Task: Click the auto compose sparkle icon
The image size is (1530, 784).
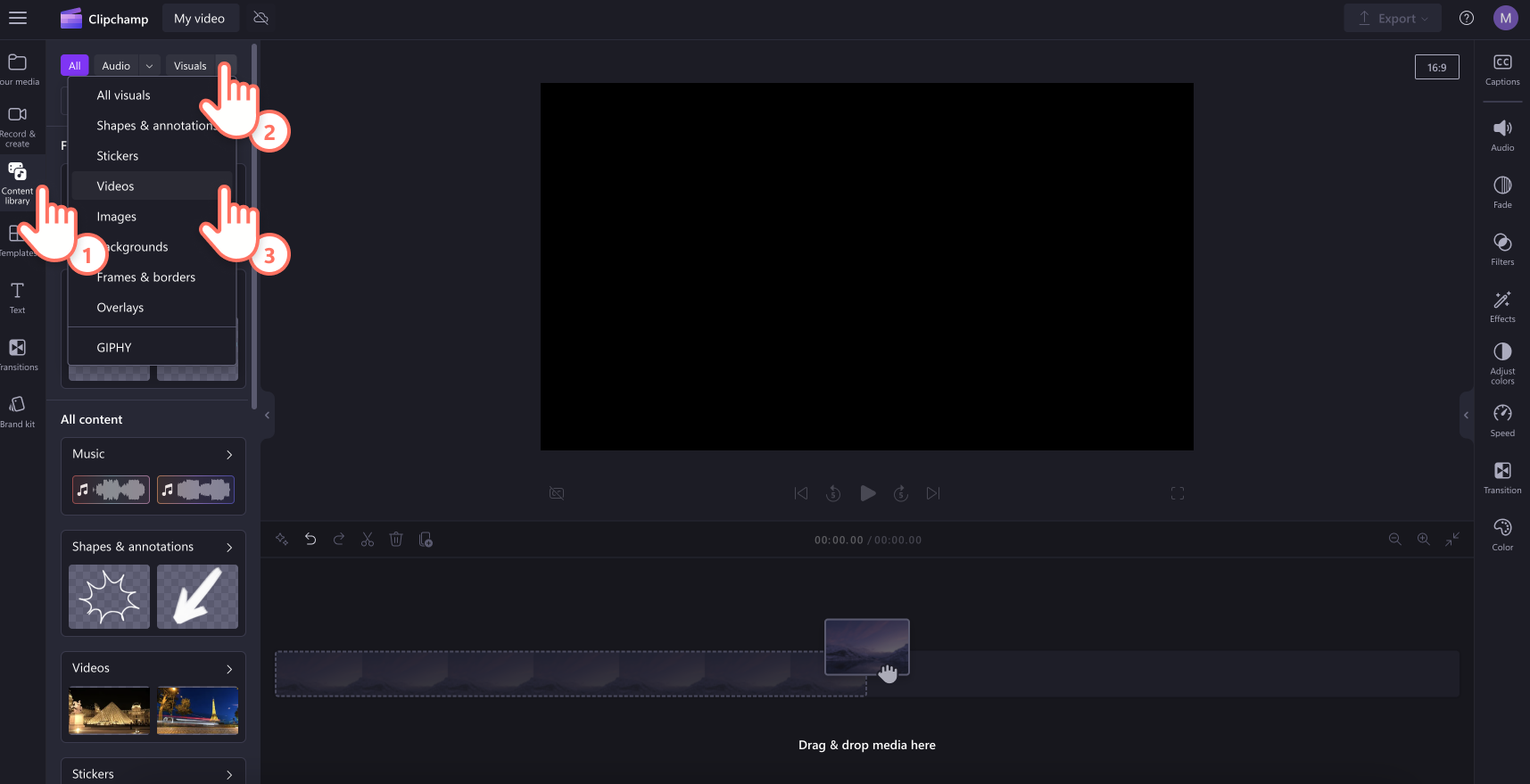Action: pos(282,540)
